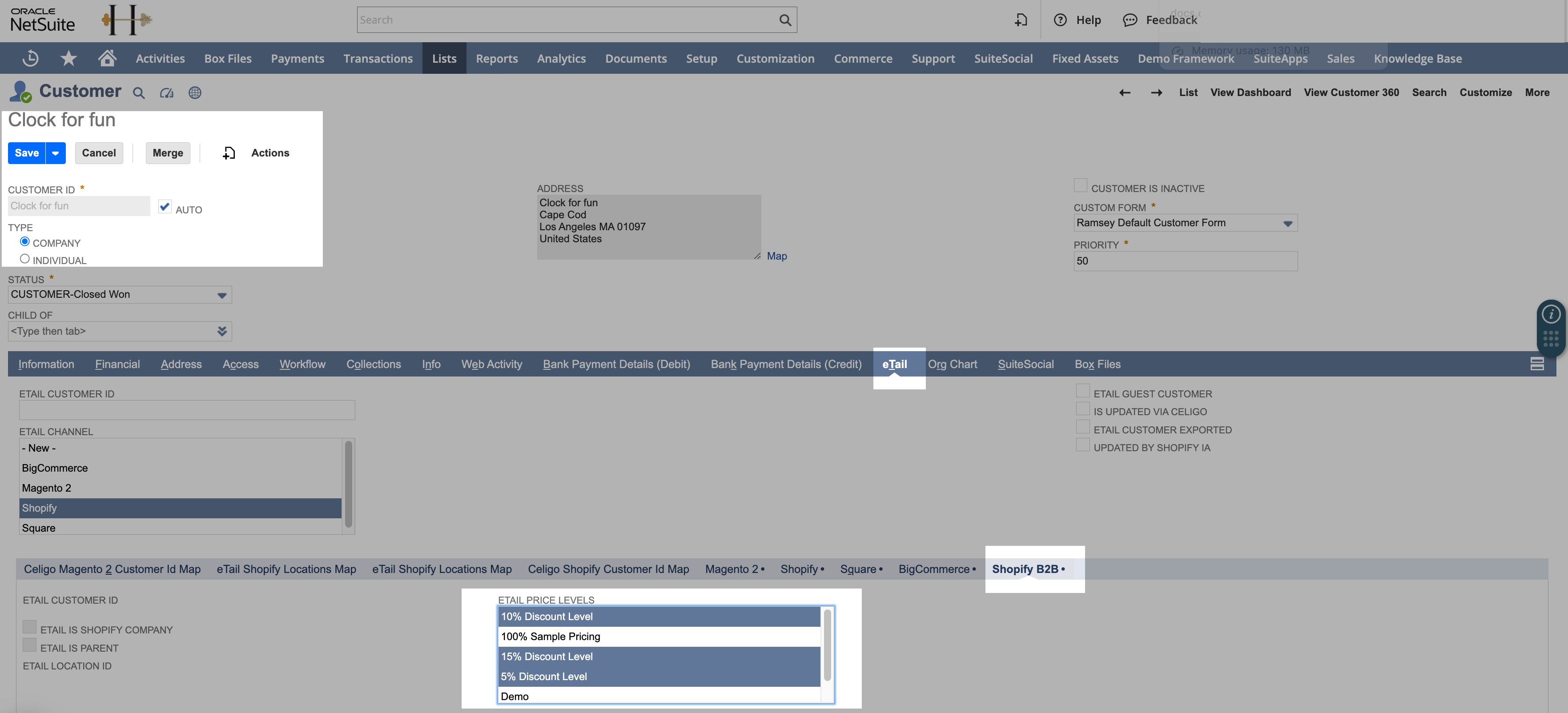Check ETAIL IS PARENT box
1568x713 pixels.
tap(30, 645)
